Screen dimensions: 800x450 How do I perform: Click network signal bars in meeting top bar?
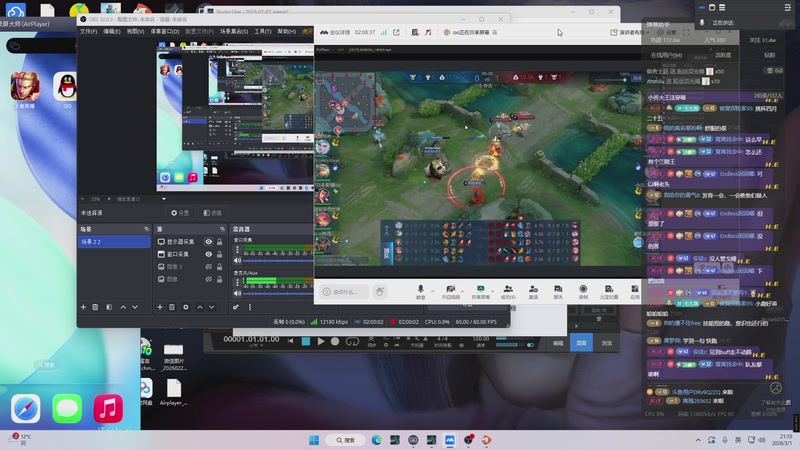tap(384, 32)
